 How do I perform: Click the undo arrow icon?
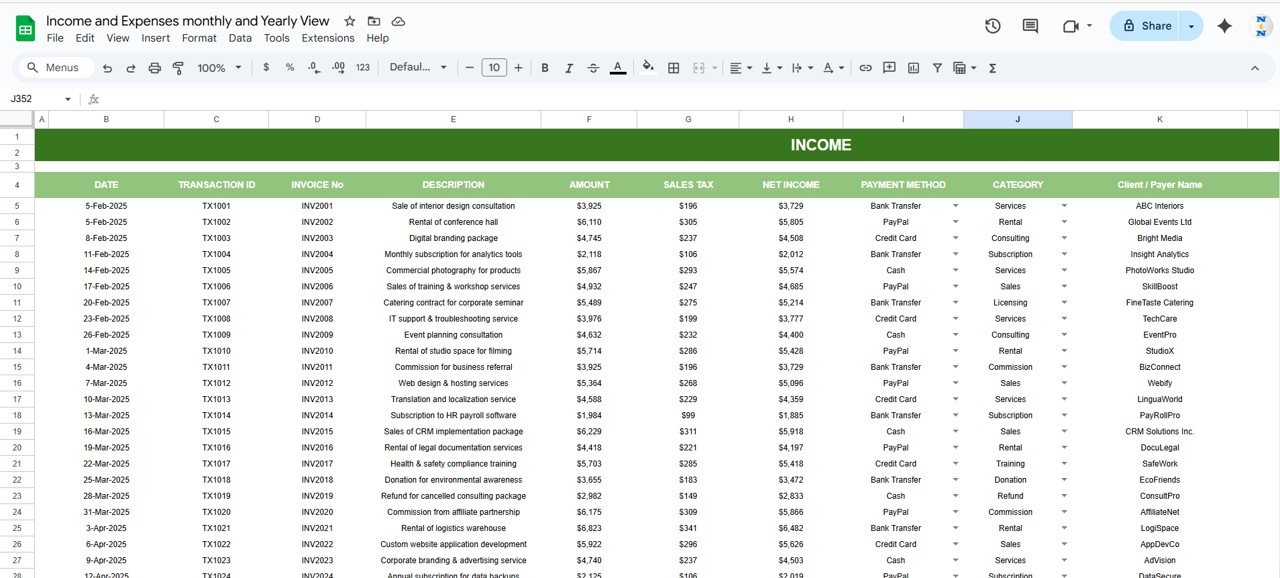click(106, 68)
